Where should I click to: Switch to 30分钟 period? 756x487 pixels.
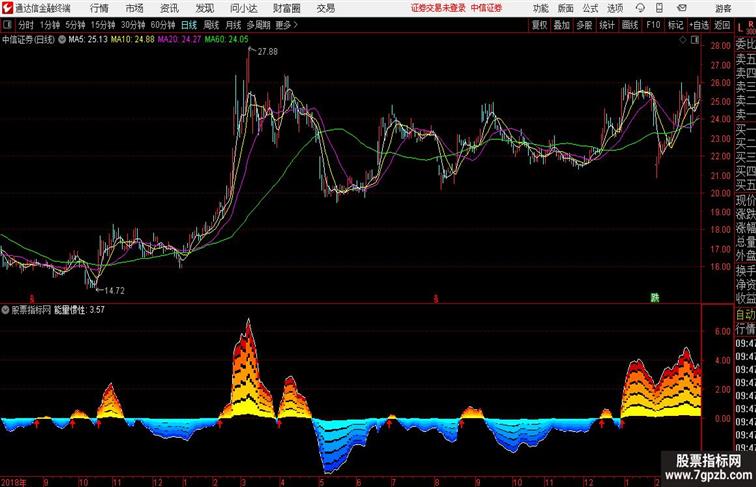133,25
